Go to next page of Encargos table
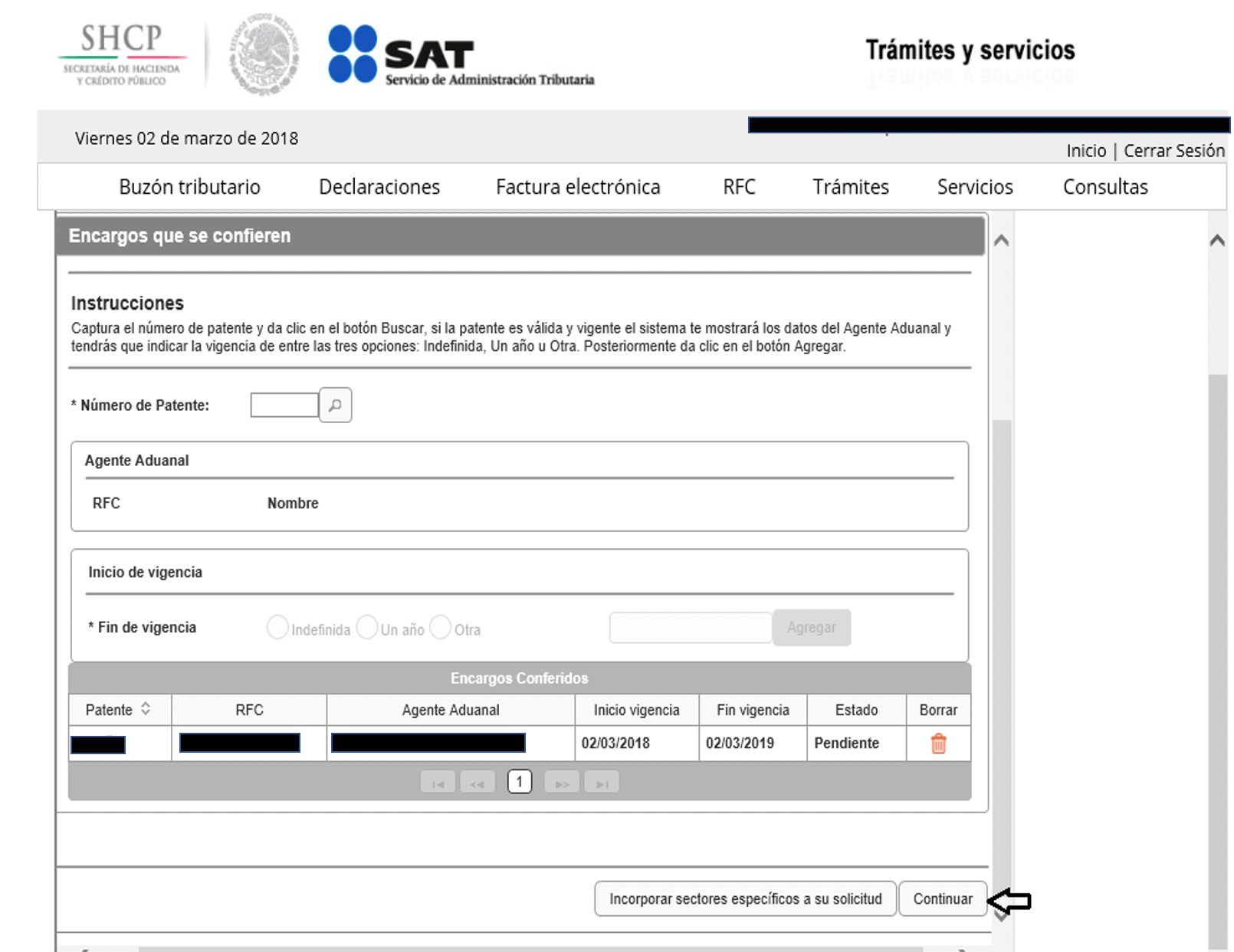Image resolution: width=1234 pixels, height=952 pixels. click(562, 783)
